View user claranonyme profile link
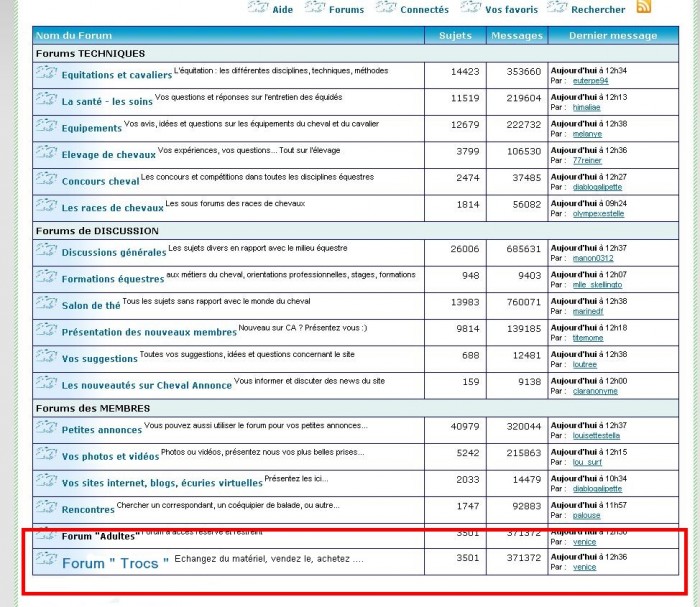Image resolution: width=700 pixels, height=607 pixels. (595, 391)
